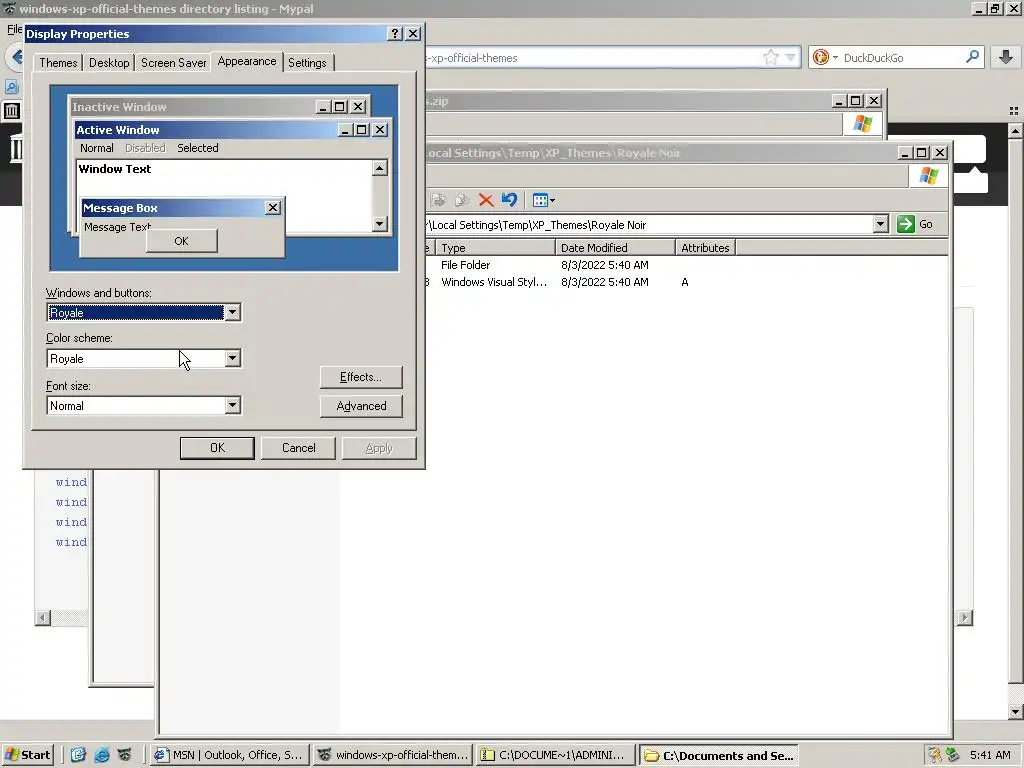1024x768 pixels.
Task: Click the Windows flag logo in Royale Noir window
Action: coord(929,176)
